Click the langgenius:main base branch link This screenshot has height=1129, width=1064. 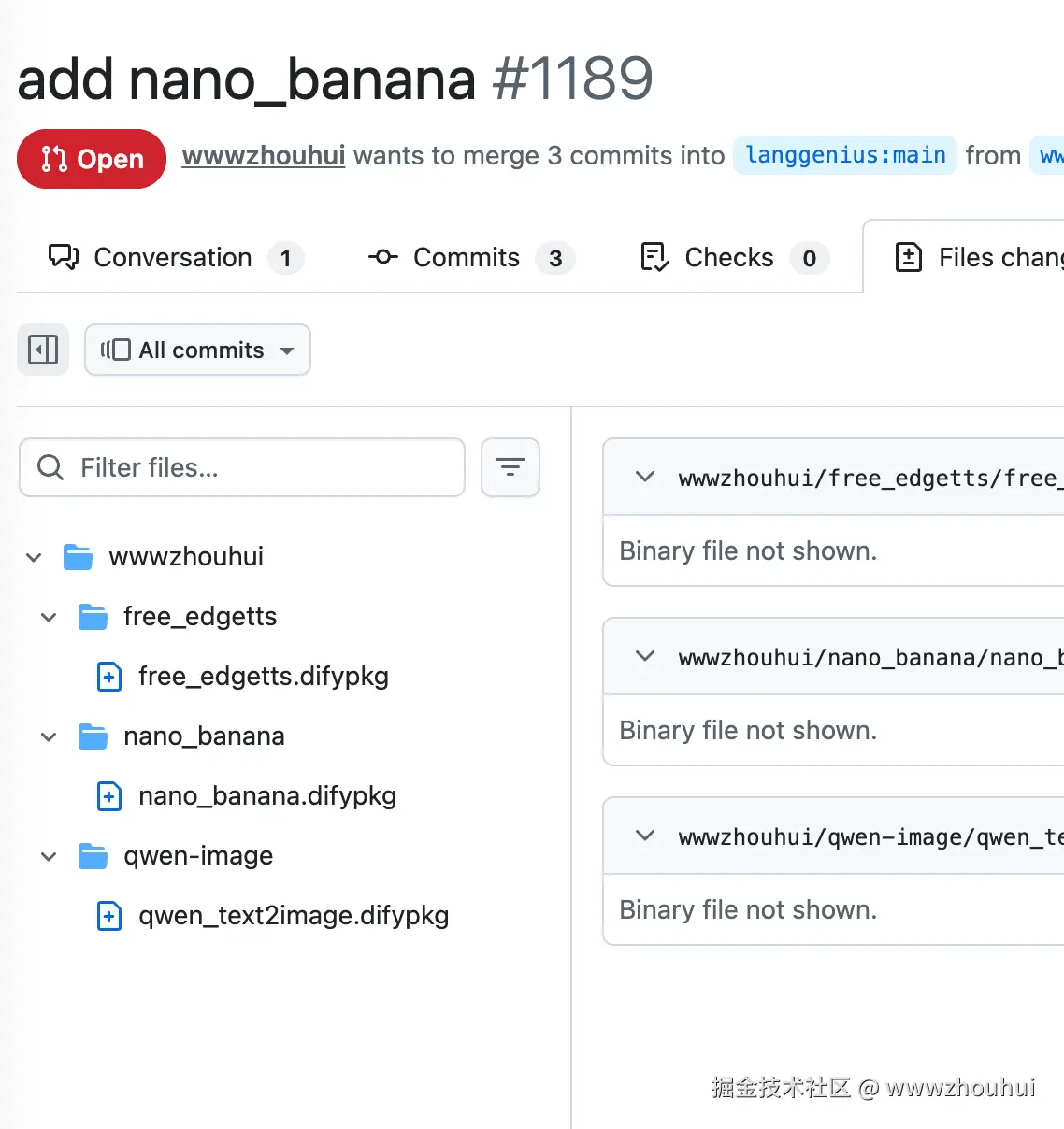[x=845, y=155]
